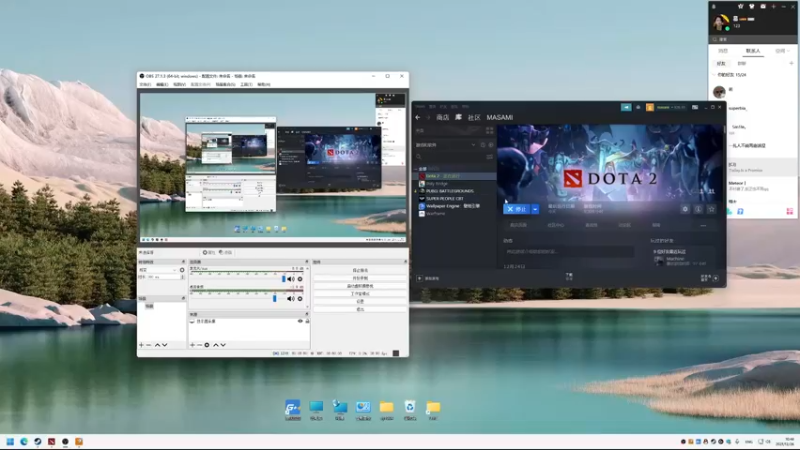Image resolution: width=800 pixels, height=450 pixels.
Task: Add a new scene with plus in OBS
Action: tap(141, 345)
